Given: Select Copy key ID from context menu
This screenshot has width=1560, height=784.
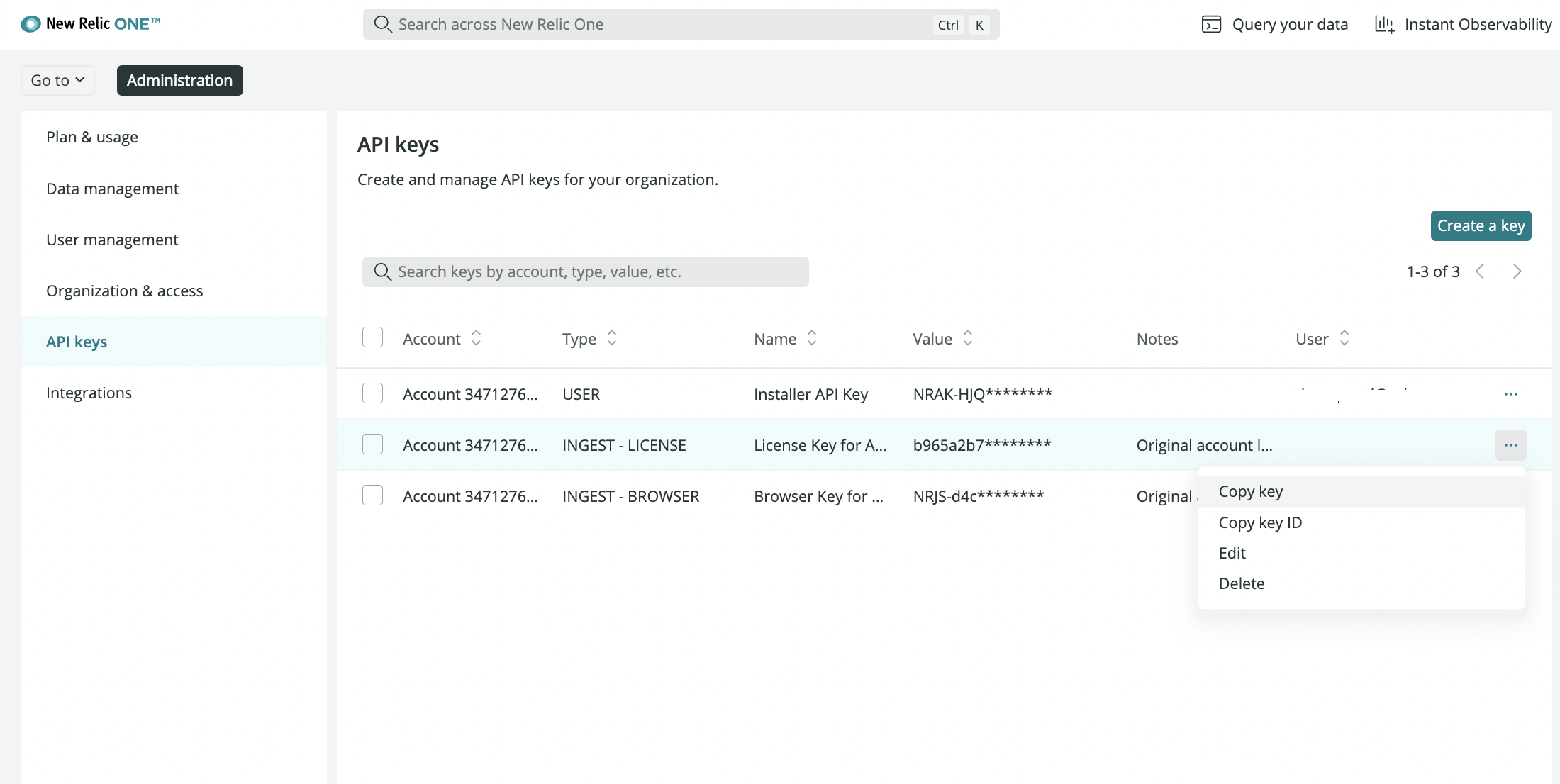Looking at the screenshot, I should (1361, 522).
